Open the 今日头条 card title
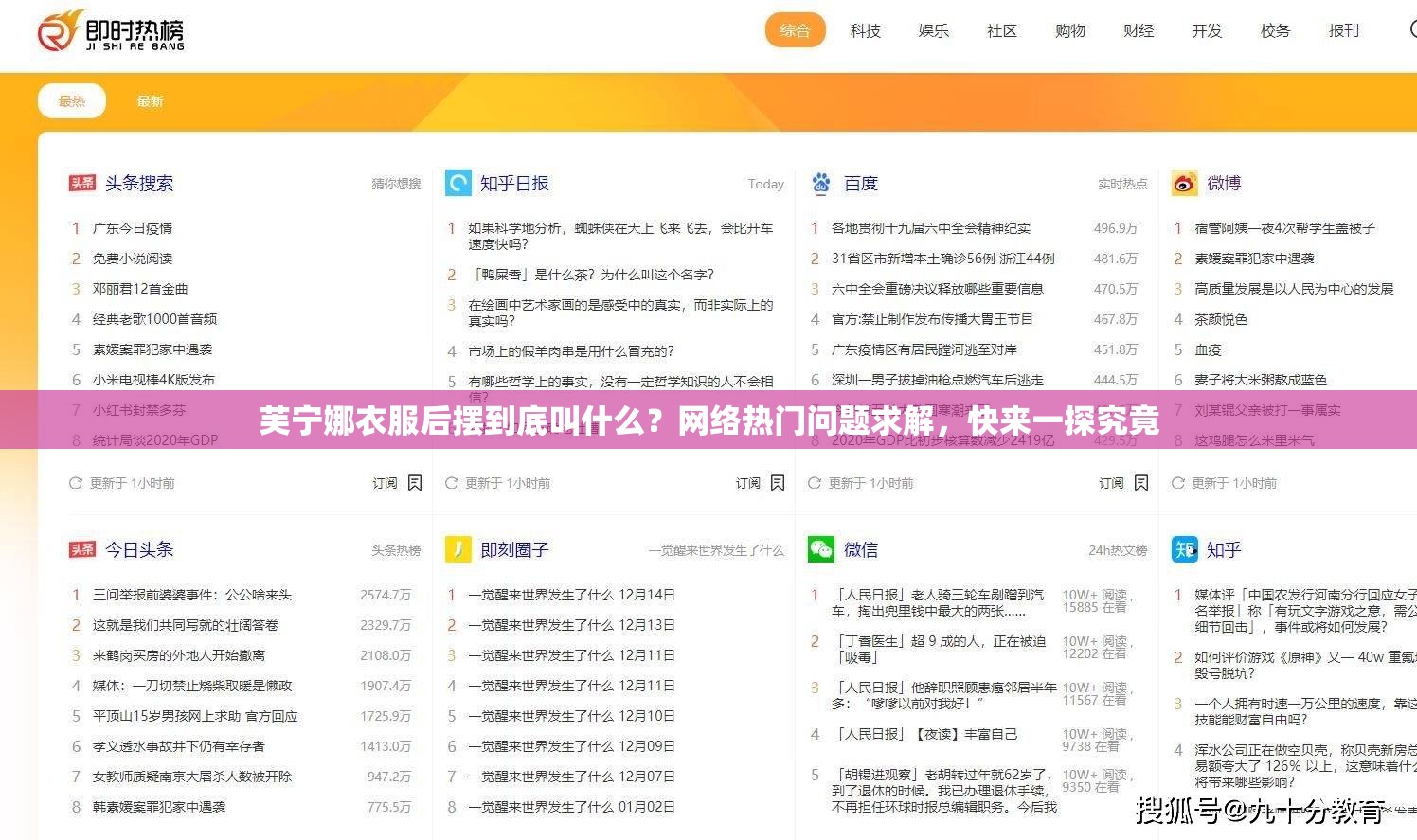 [139, 549]
